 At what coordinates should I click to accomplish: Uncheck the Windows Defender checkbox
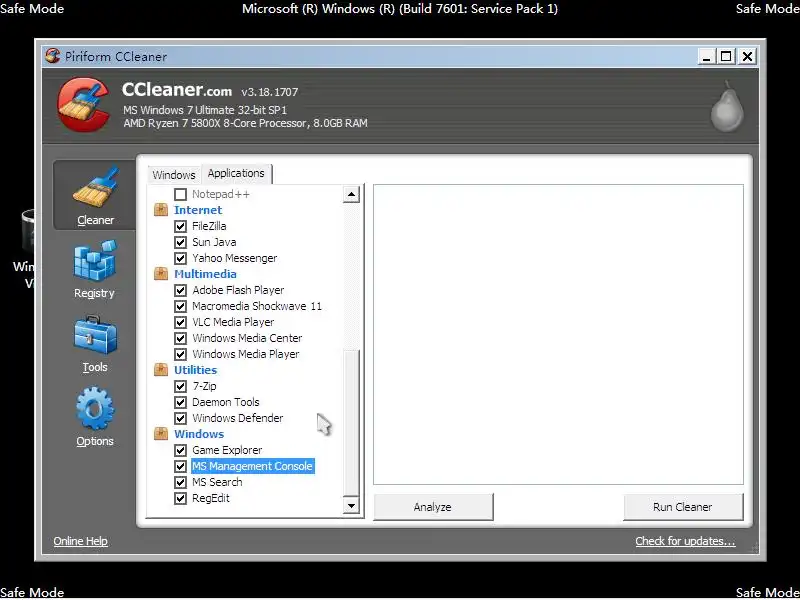[x=180, y=418]
